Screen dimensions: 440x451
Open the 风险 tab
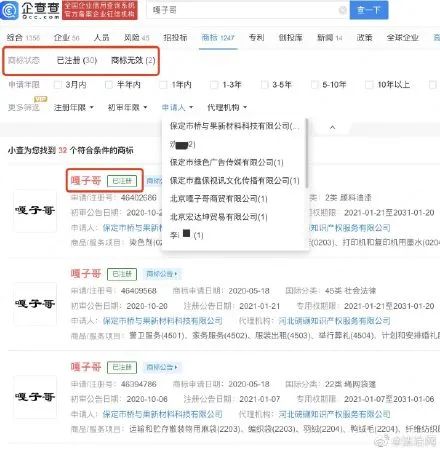[x=136, y=37]
